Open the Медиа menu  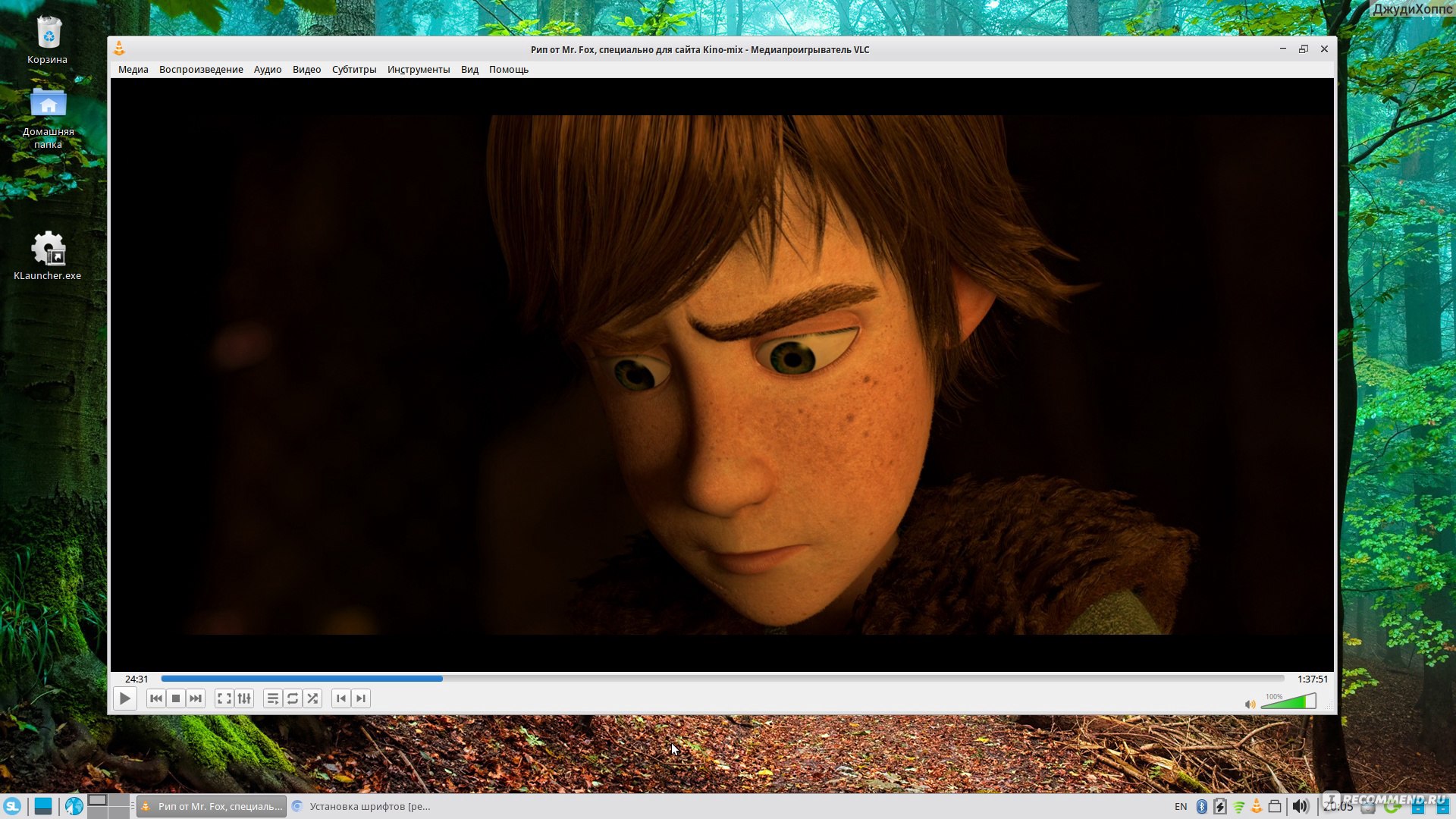point(133,69)
